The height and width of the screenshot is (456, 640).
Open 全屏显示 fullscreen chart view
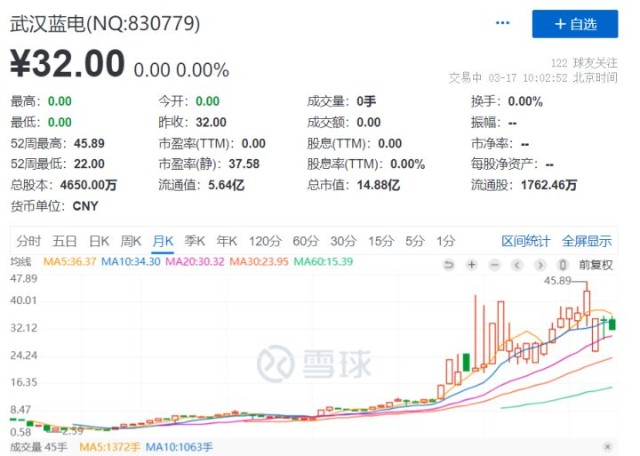(x=587, y=241)
